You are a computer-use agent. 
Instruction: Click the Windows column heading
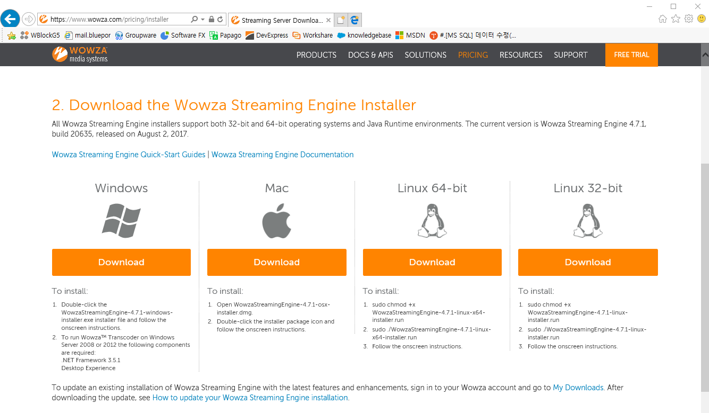(121, 188)
